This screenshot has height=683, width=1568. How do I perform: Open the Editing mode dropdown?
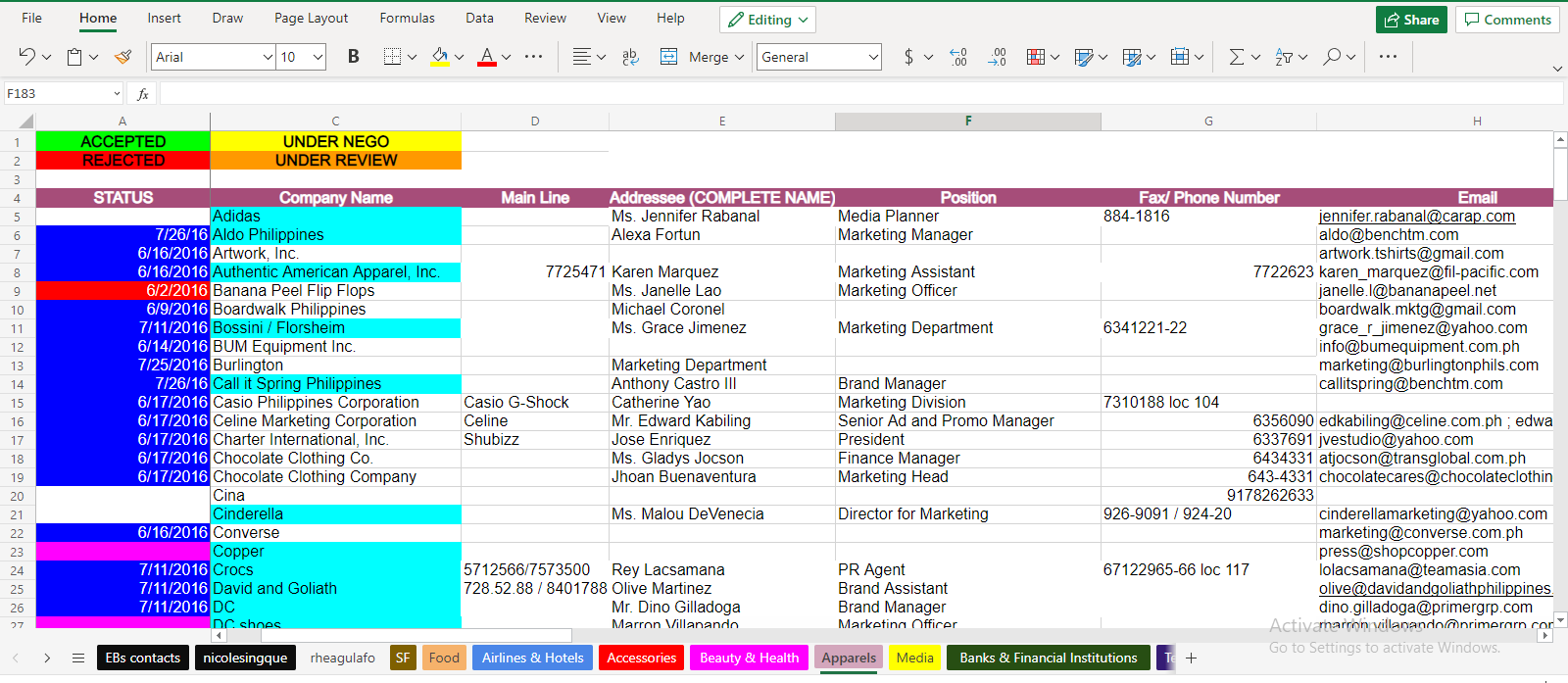767,20
